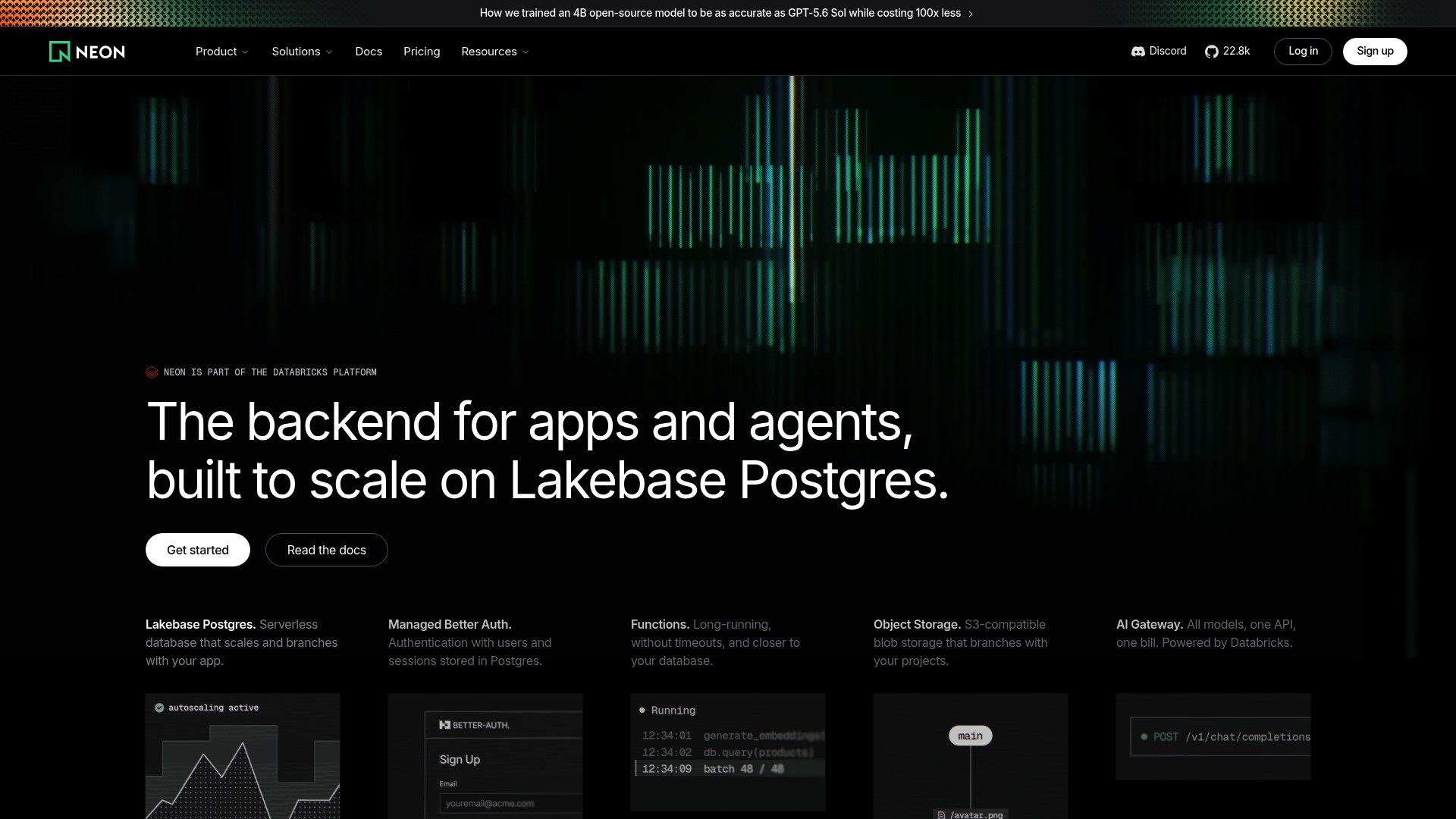Open the Docs nav item
The width and height of the screenshot is (1456, 819).
pyautogui.click(x=369, y=52)
